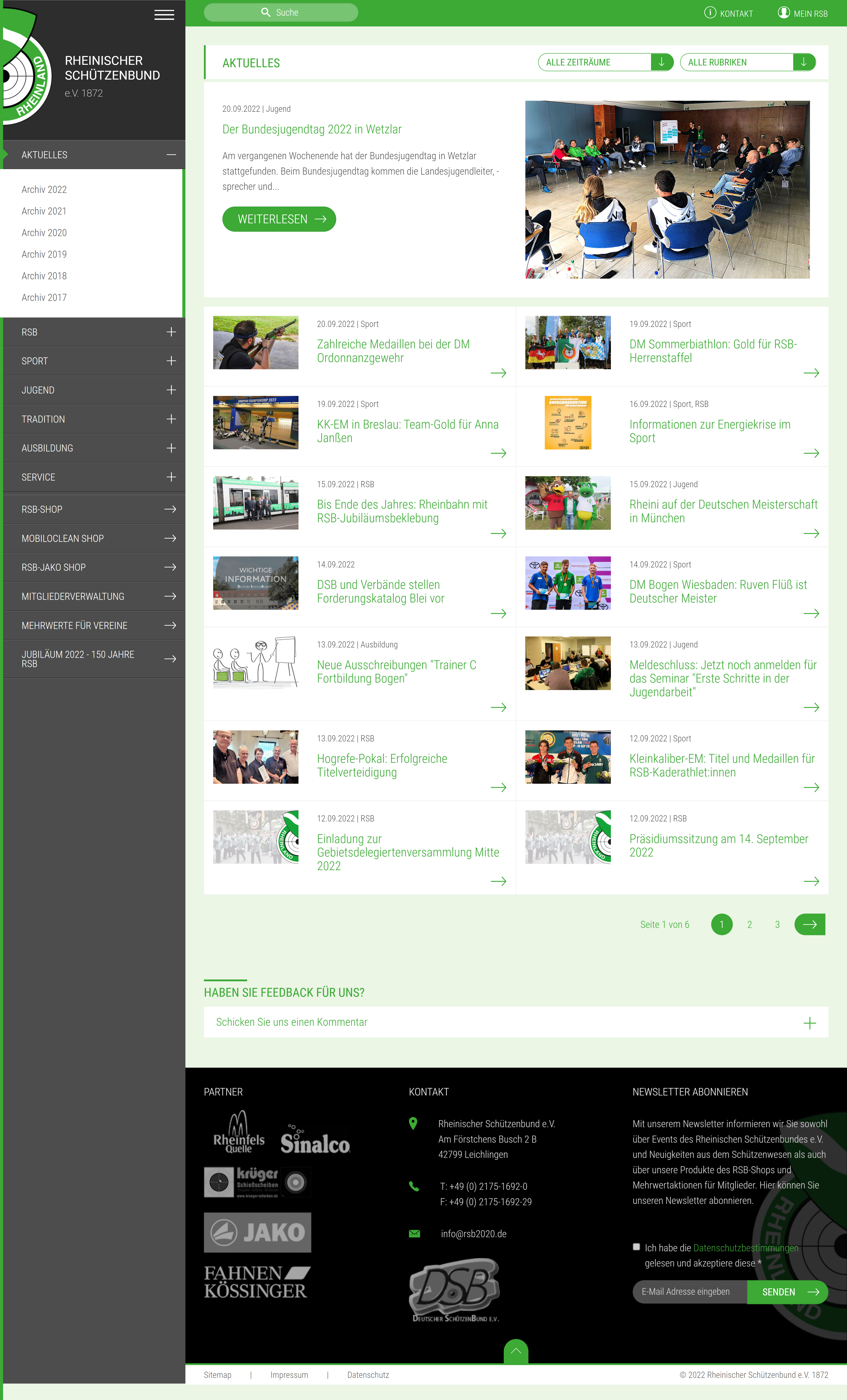
Task: Collapse the Aktuelles sidebar section
Action: point(171,155)
